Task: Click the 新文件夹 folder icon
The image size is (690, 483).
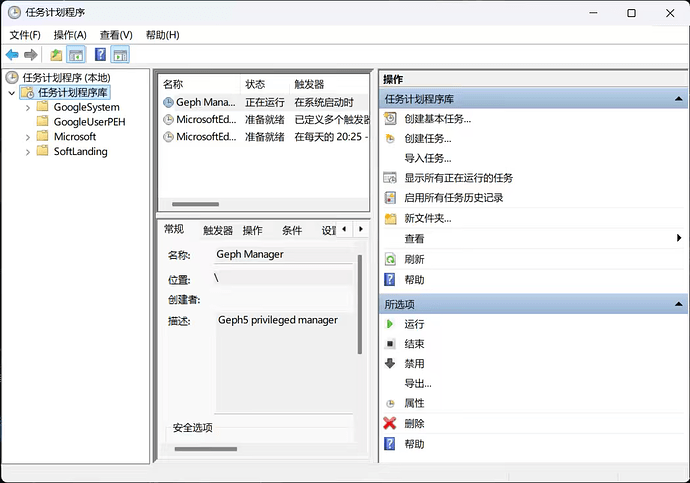Action: [390, 218]
